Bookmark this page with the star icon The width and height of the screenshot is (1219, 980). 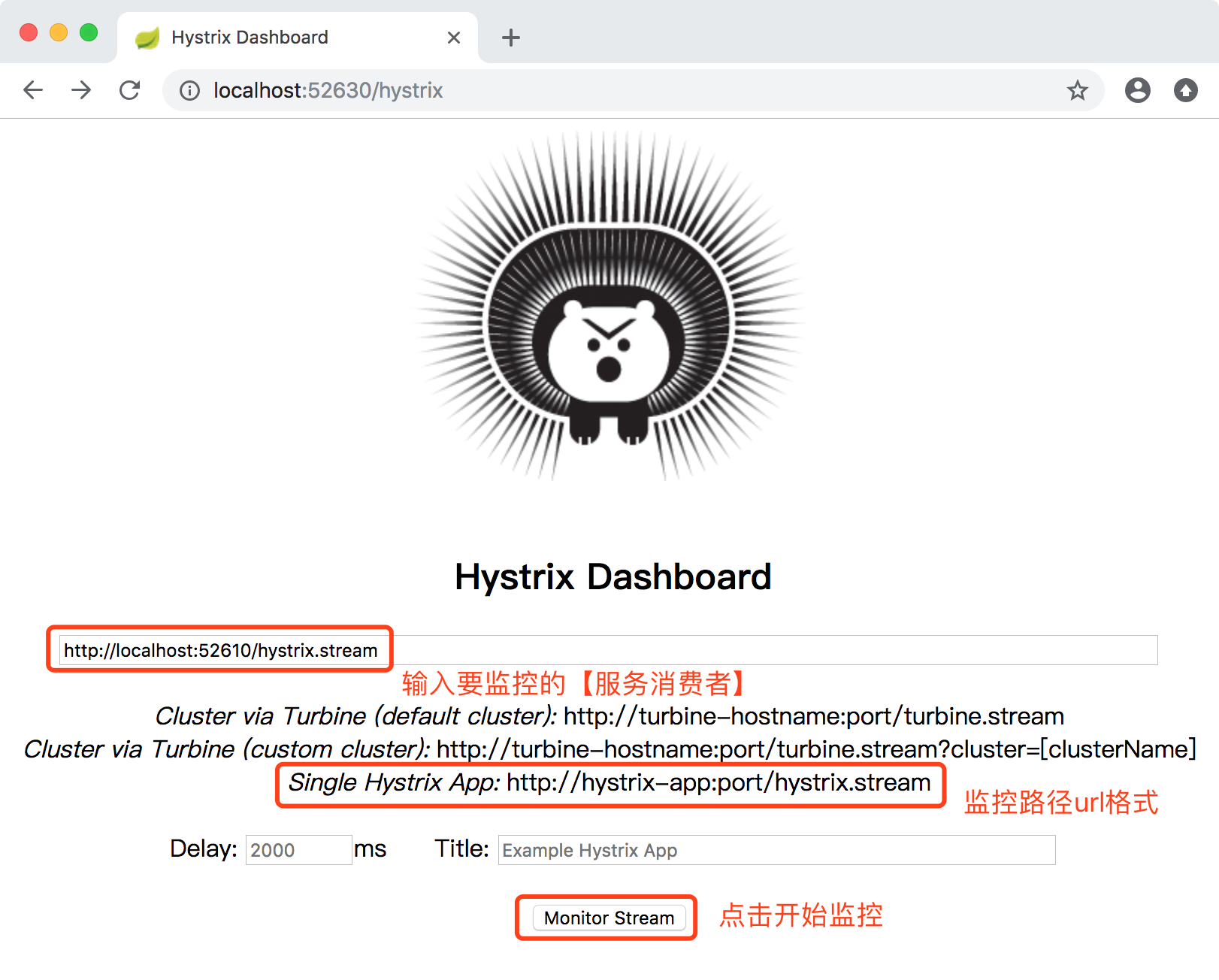pyautogui.click(x=1078, y=91)
